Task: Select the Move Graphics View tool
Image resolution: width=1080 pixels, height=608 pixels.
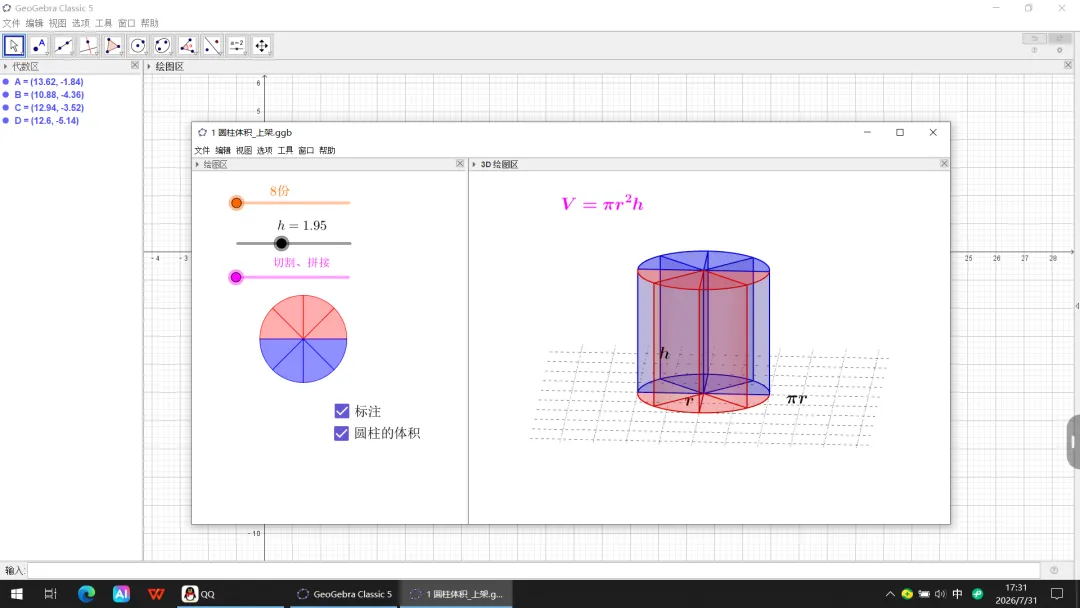Action: [x=262, y=45]
